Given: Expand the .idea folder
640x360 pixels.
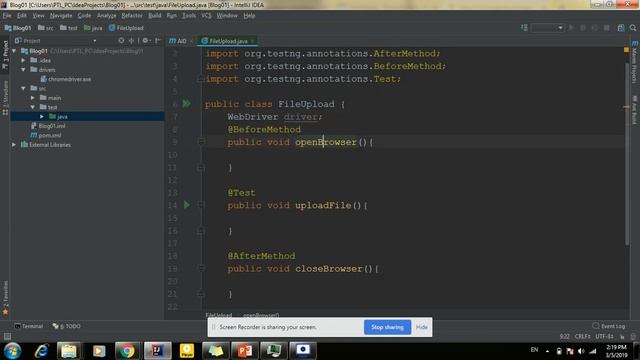Looking at the screenshot, I should pyautogui.click(x=23, y=60).
